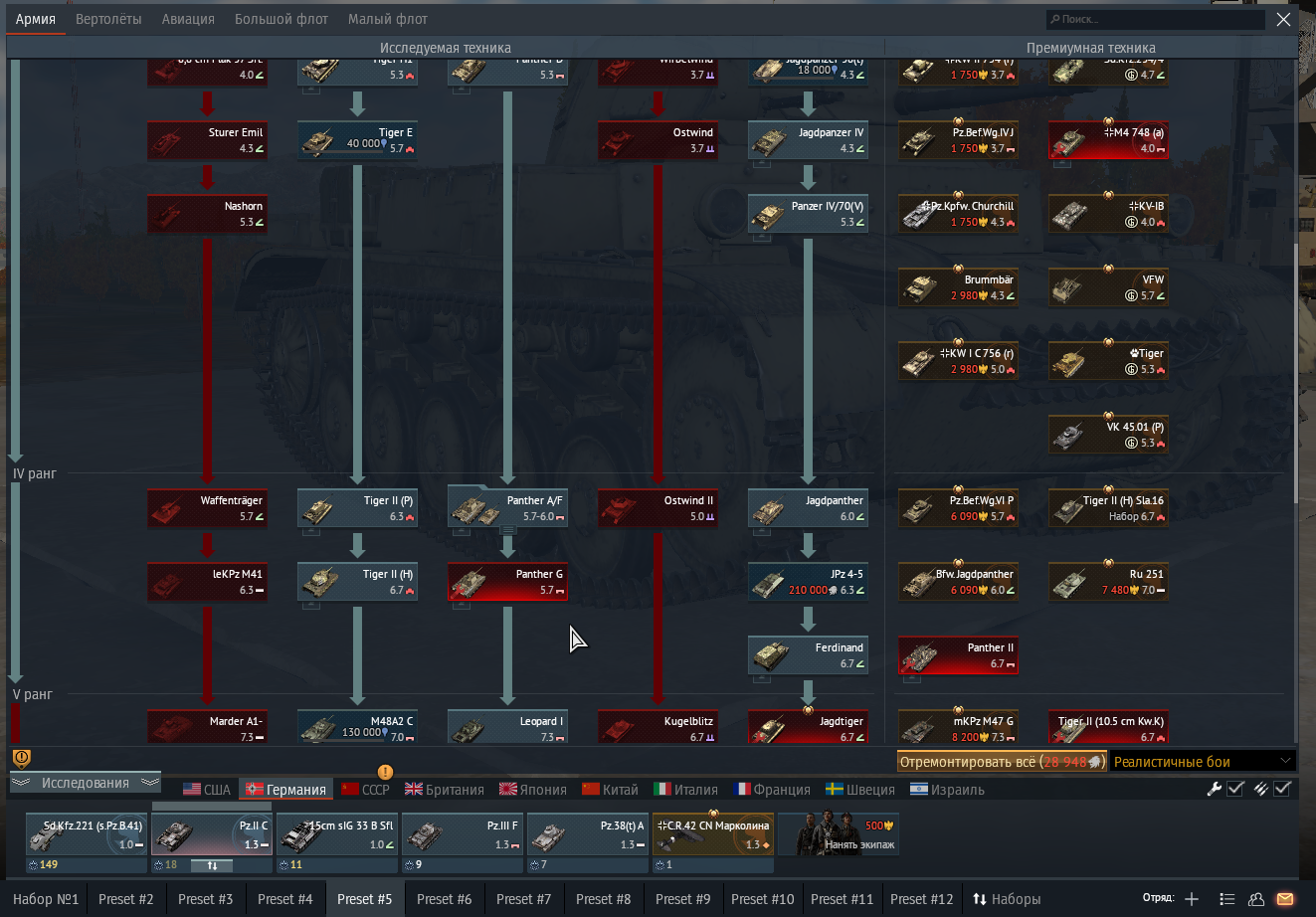The width and height of the screenshot is (1316, 917).
Task: Click Отремонтировать всё repair button
Action: [1002, 762]
